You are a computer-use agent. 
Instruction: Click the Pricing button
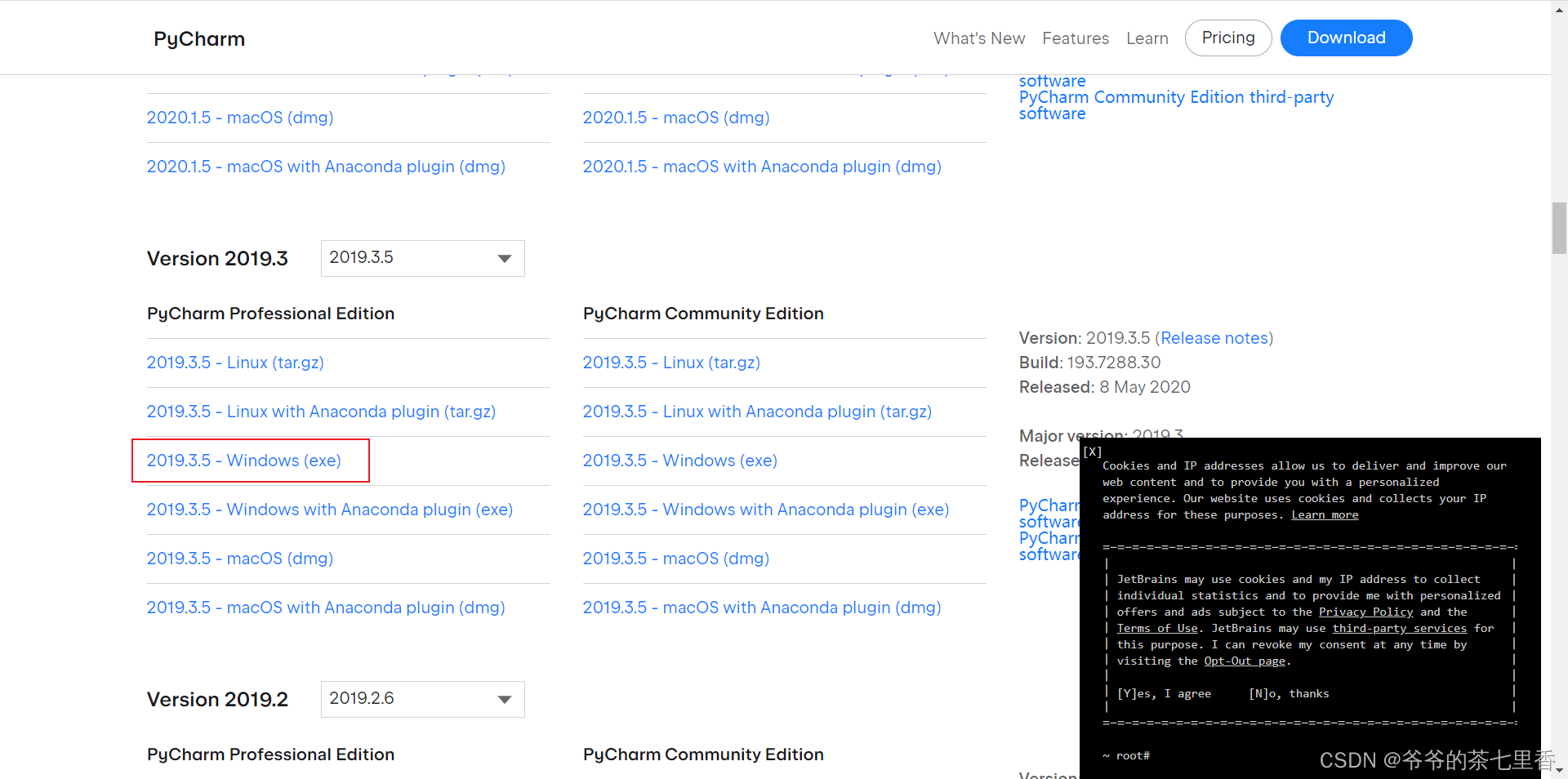click(1228, 38)
